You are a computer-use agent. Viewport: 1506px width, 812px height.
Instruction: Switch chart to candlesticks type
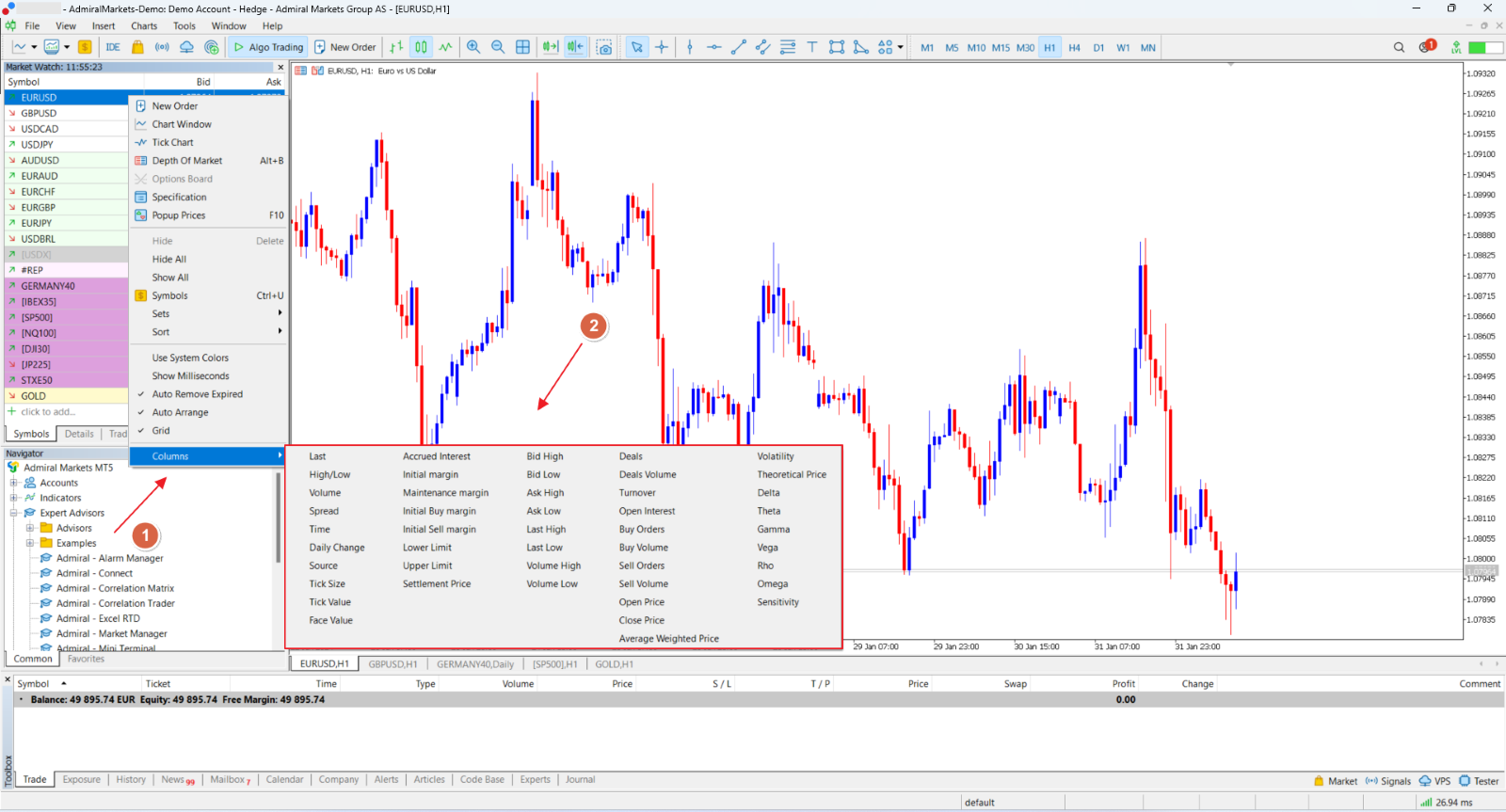click(x=421, y=47)
